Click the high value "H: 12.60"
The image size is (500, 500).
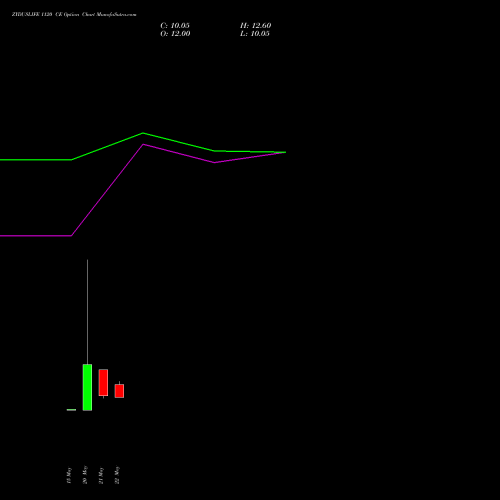point(256,26)
